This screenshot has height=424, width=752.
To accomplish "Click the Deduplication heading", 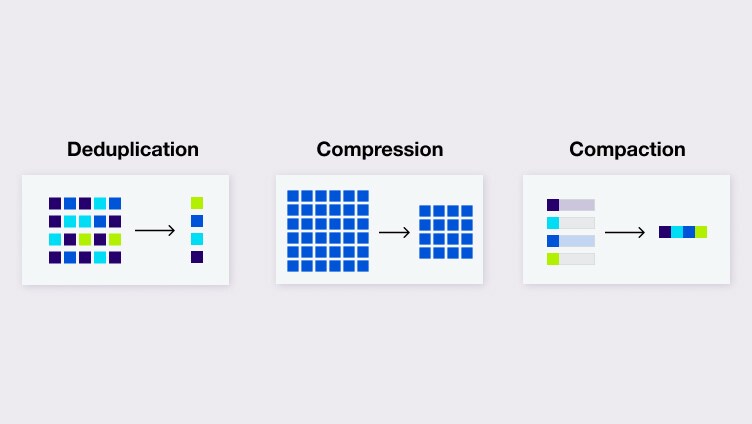I will [x=133, y=150].
